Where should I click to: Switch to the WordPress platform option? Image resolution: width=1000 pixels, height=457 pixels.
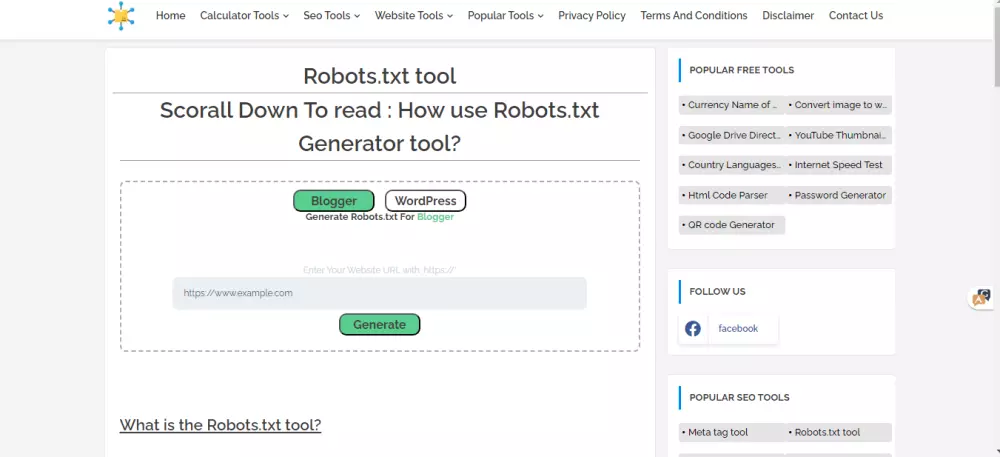(425, 201)
